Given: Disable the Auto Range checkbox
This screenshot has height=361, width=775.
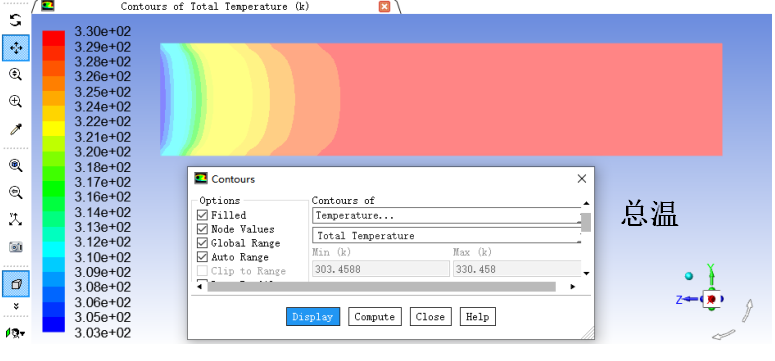Looking at the screenshot, I should pyautogui.click(x=202, y=257).
